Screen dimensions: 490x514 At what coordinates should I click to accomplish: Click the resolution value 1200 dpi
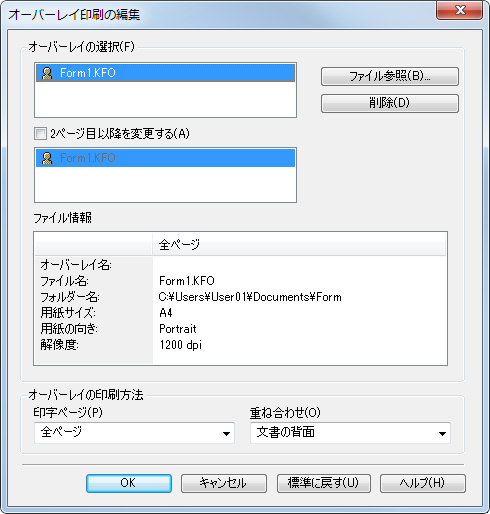[180, 345]
